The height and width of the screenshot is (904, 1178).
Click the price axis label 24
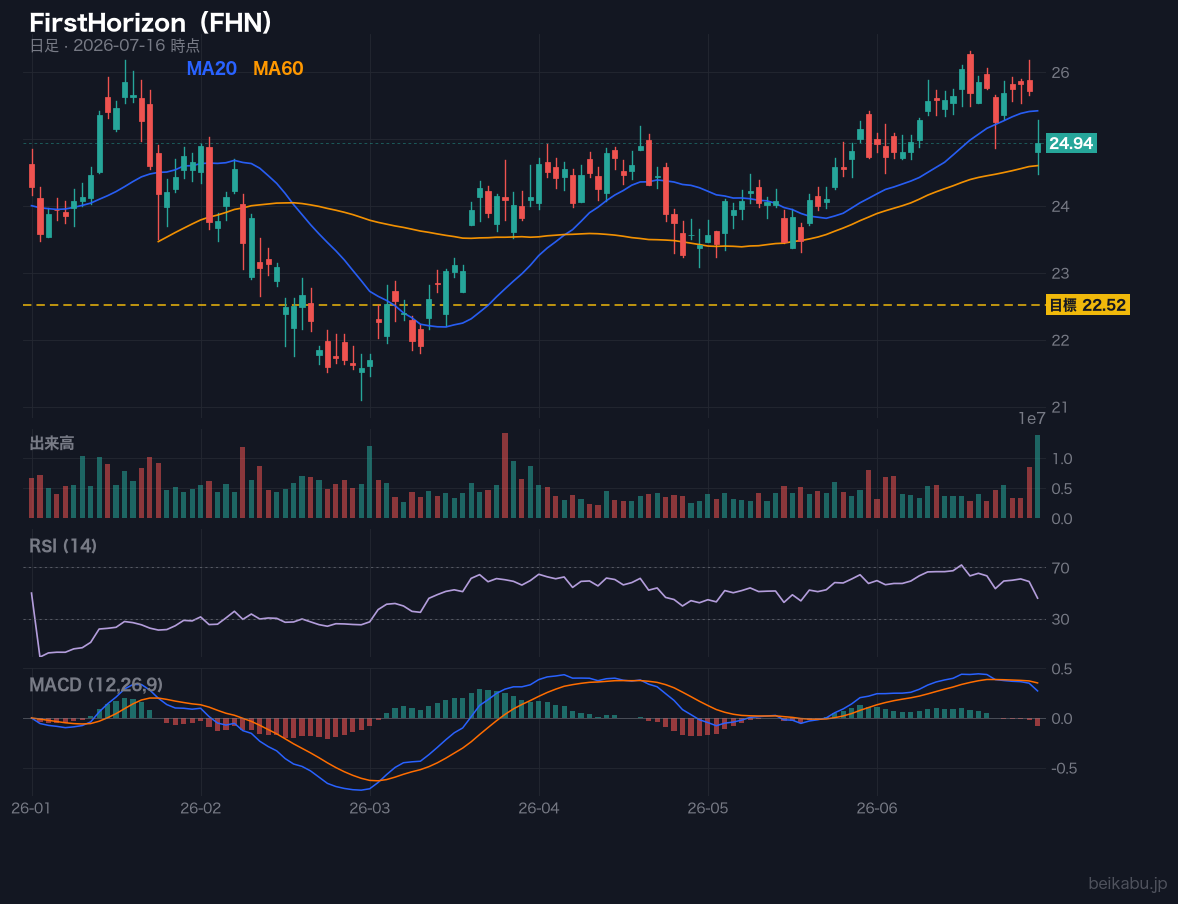click(x=1060, y=207)
